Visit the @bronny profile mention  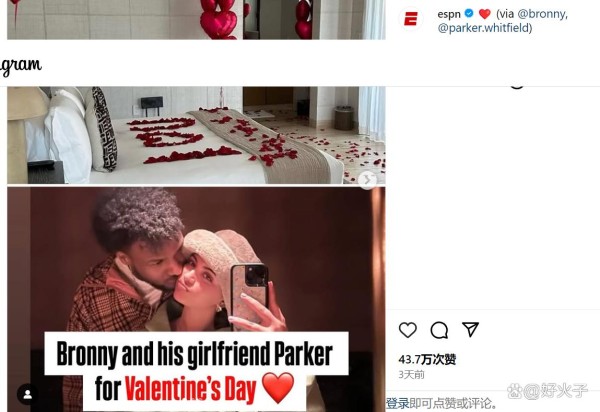click(542, 14)
